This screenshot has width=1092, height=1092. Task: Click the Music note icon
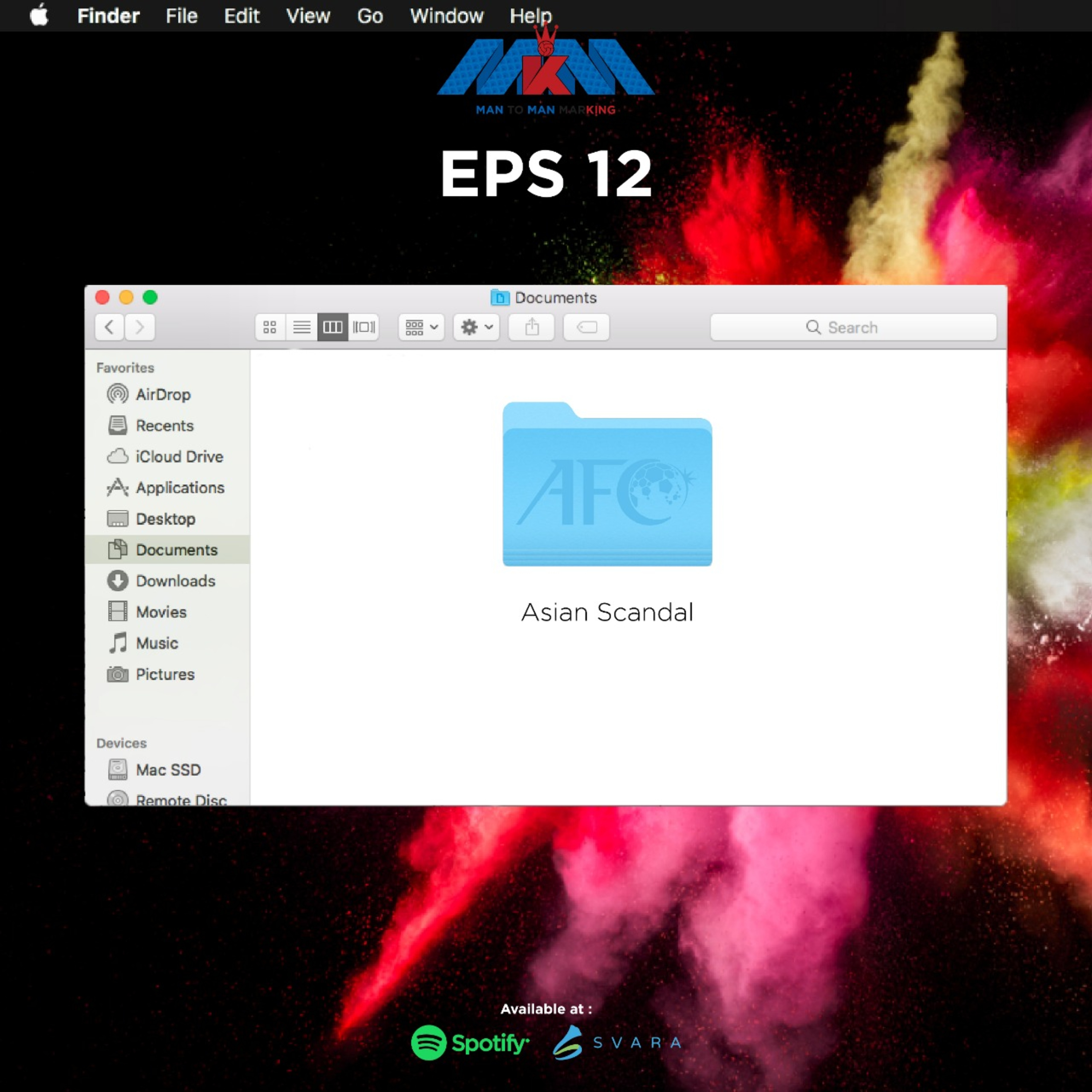(118, 643)
